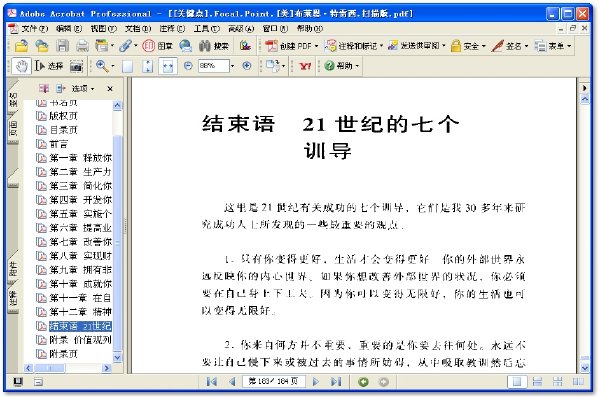Go to the first page

(212, 381)
